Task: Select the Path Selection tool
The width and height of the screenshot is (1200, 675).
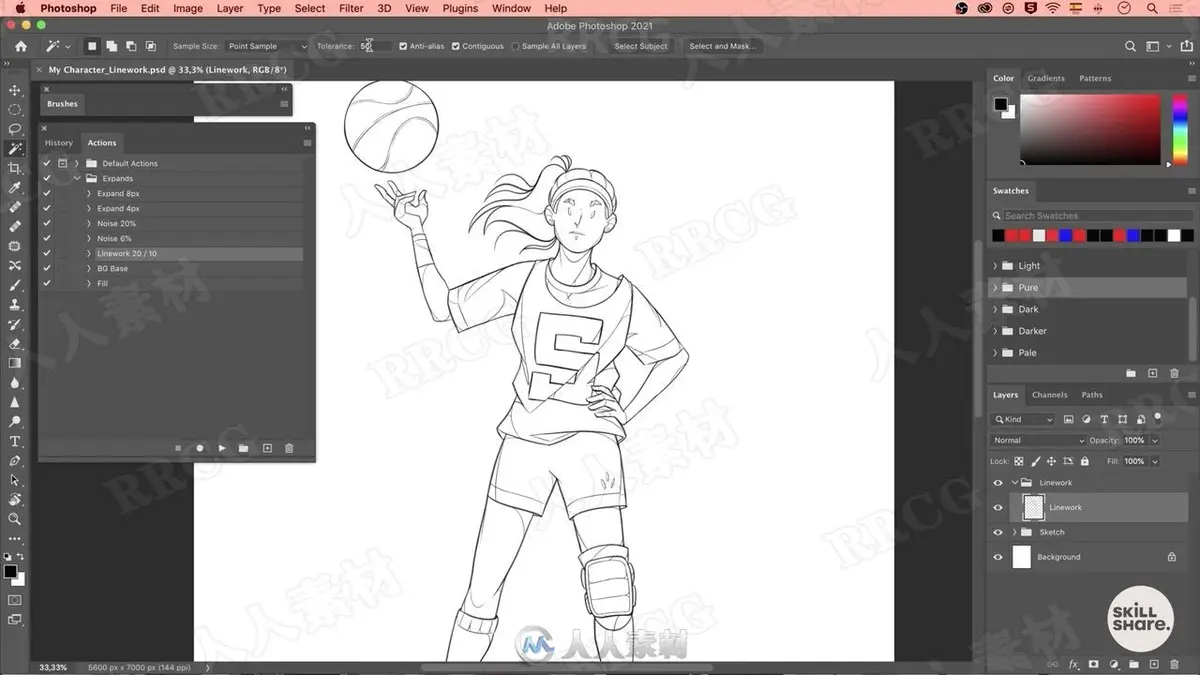Action: click(15, 480)
